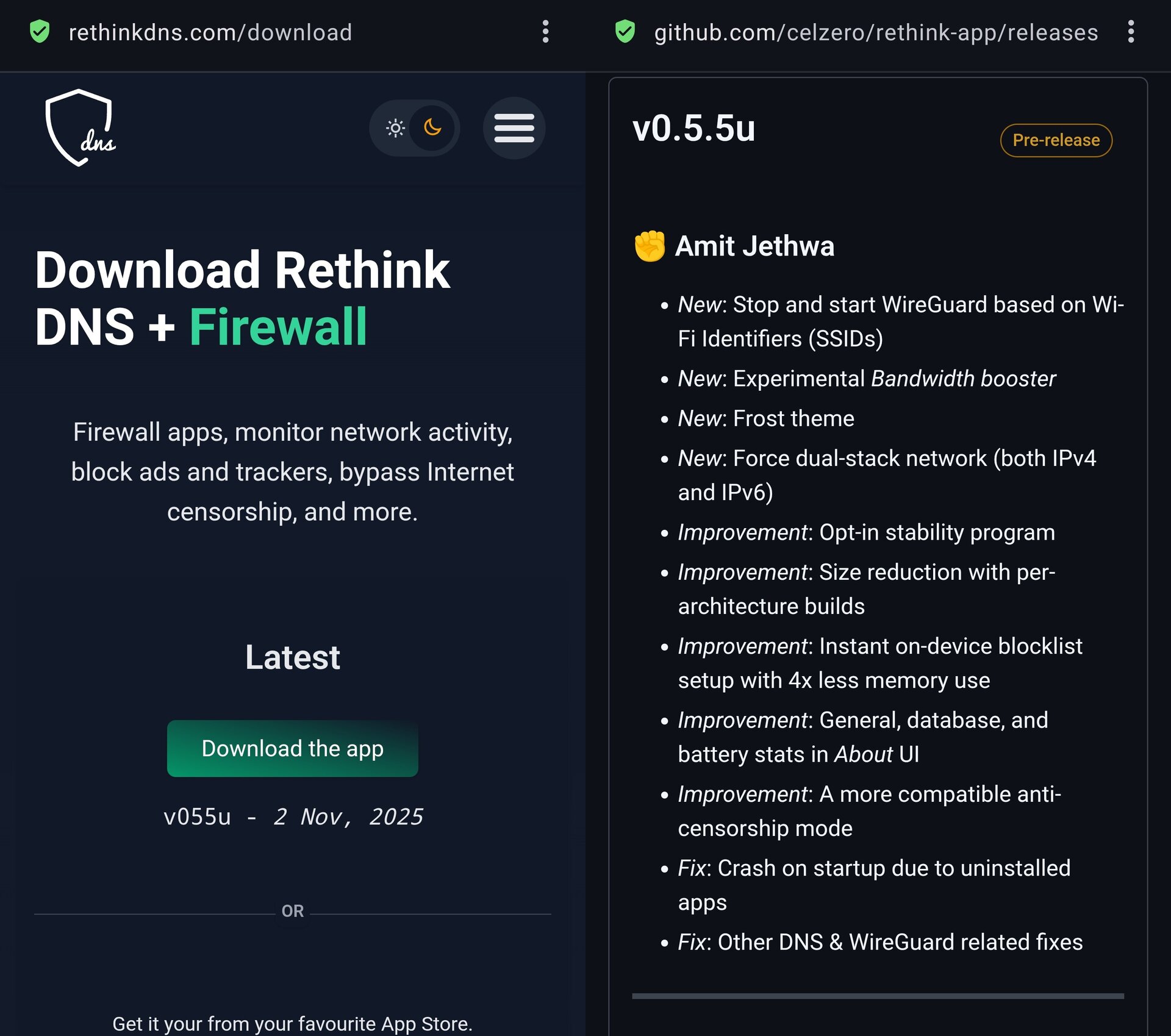
Task: Click the v0.5.5u release title
Action: [693, 129]
